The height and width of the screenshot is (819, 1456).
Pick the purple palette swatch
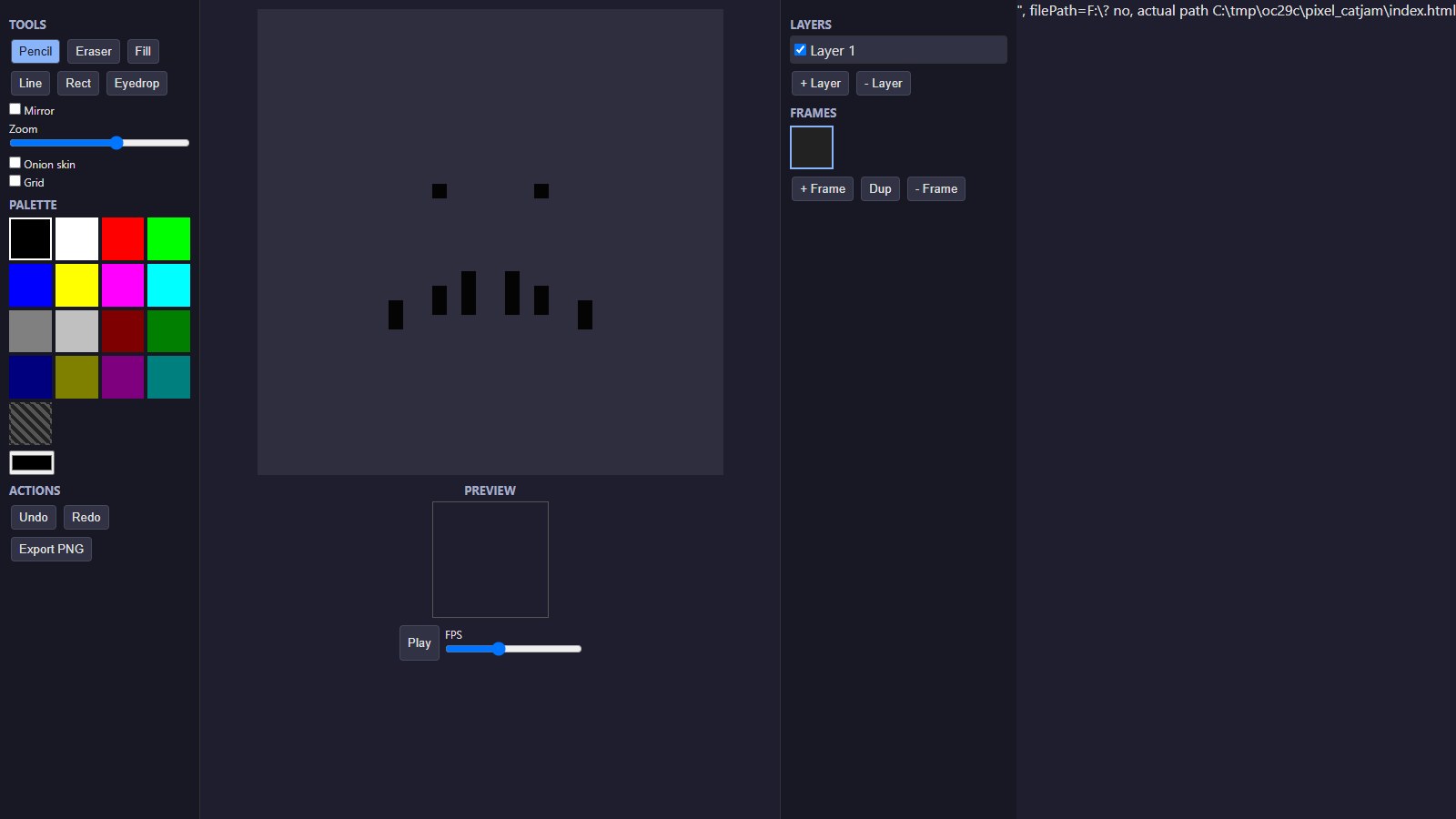tap(123, 377)
